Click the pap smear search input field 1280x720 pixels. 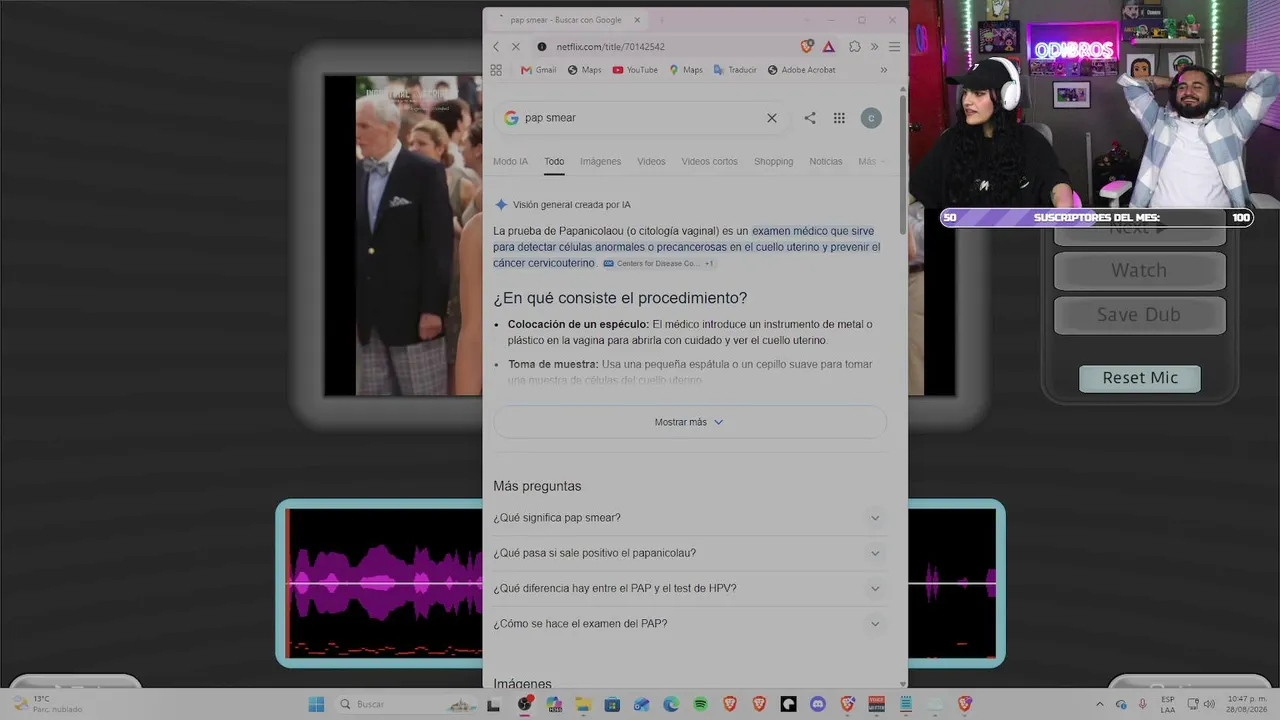click(640, 118)
